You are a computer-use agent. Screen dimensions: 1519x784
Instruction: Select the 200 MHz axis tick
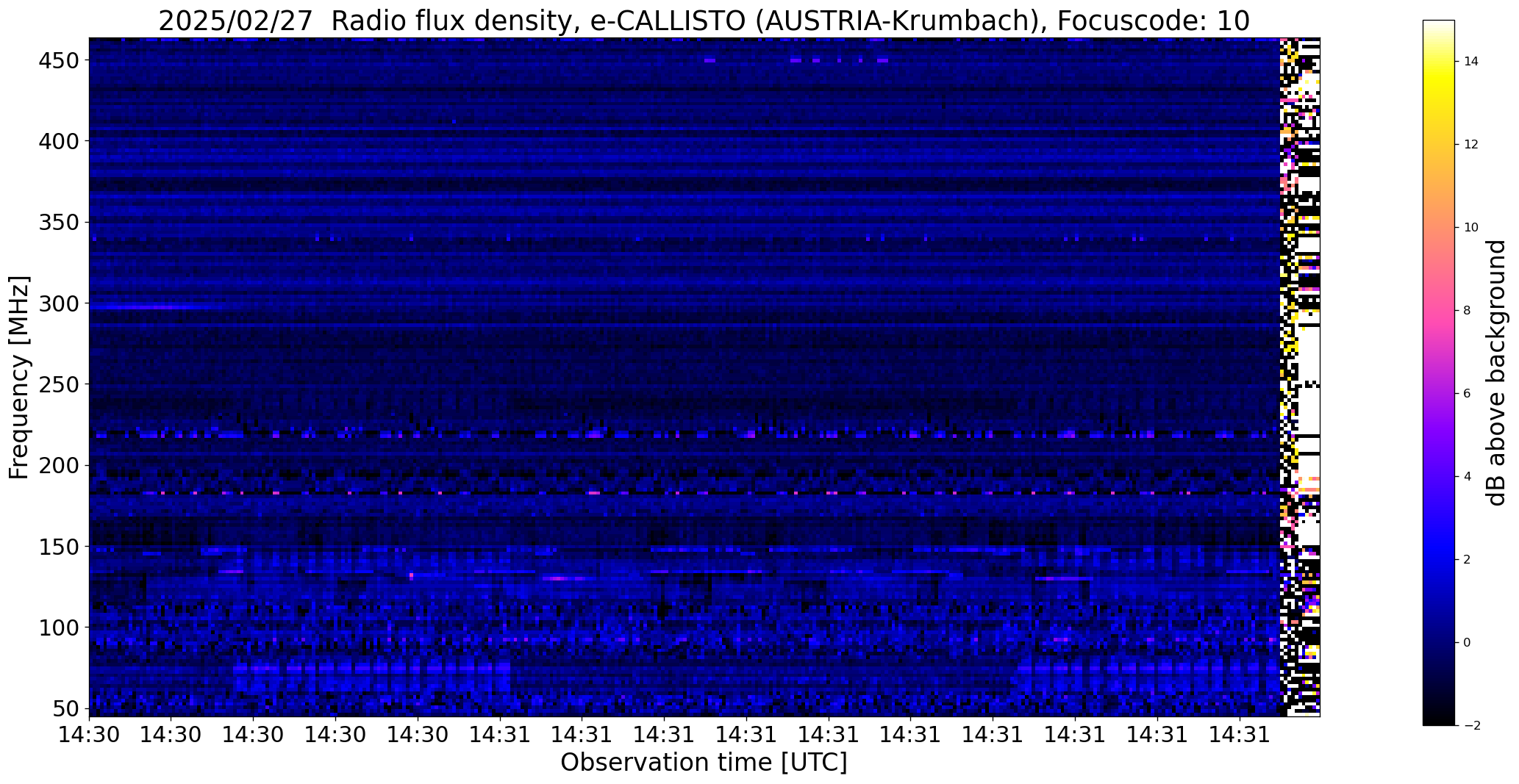tap(58, 466)
